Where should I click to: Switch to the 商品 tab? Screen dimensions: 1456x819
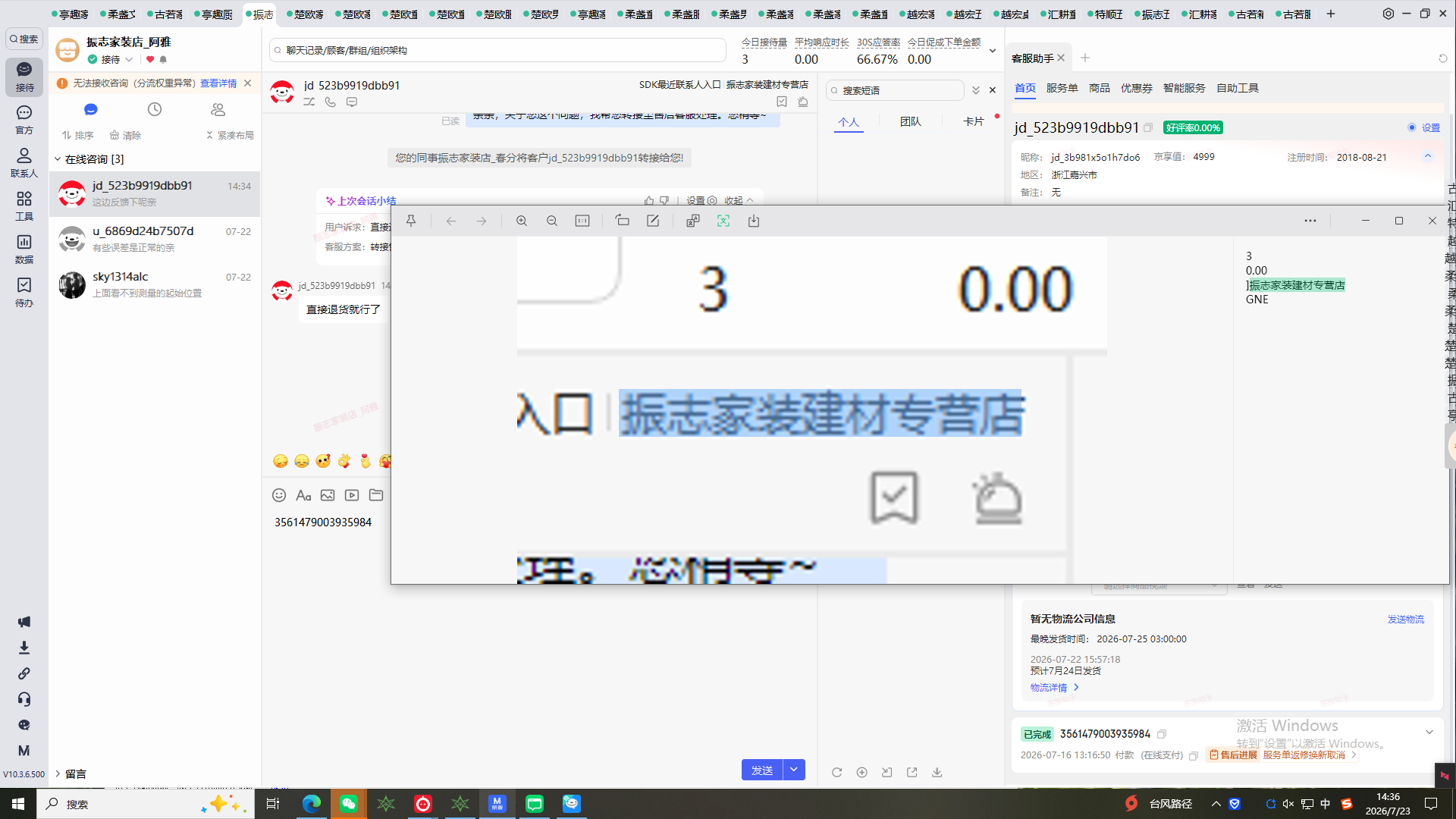pyautogui.click(x=1100, y=88)
